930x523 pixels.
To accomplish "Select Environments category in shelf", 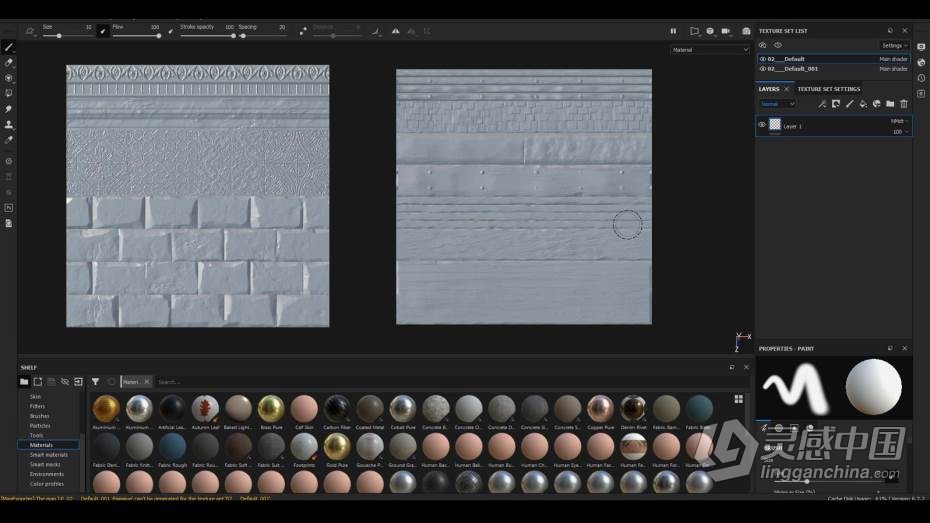I will click(x=47, y=474).
